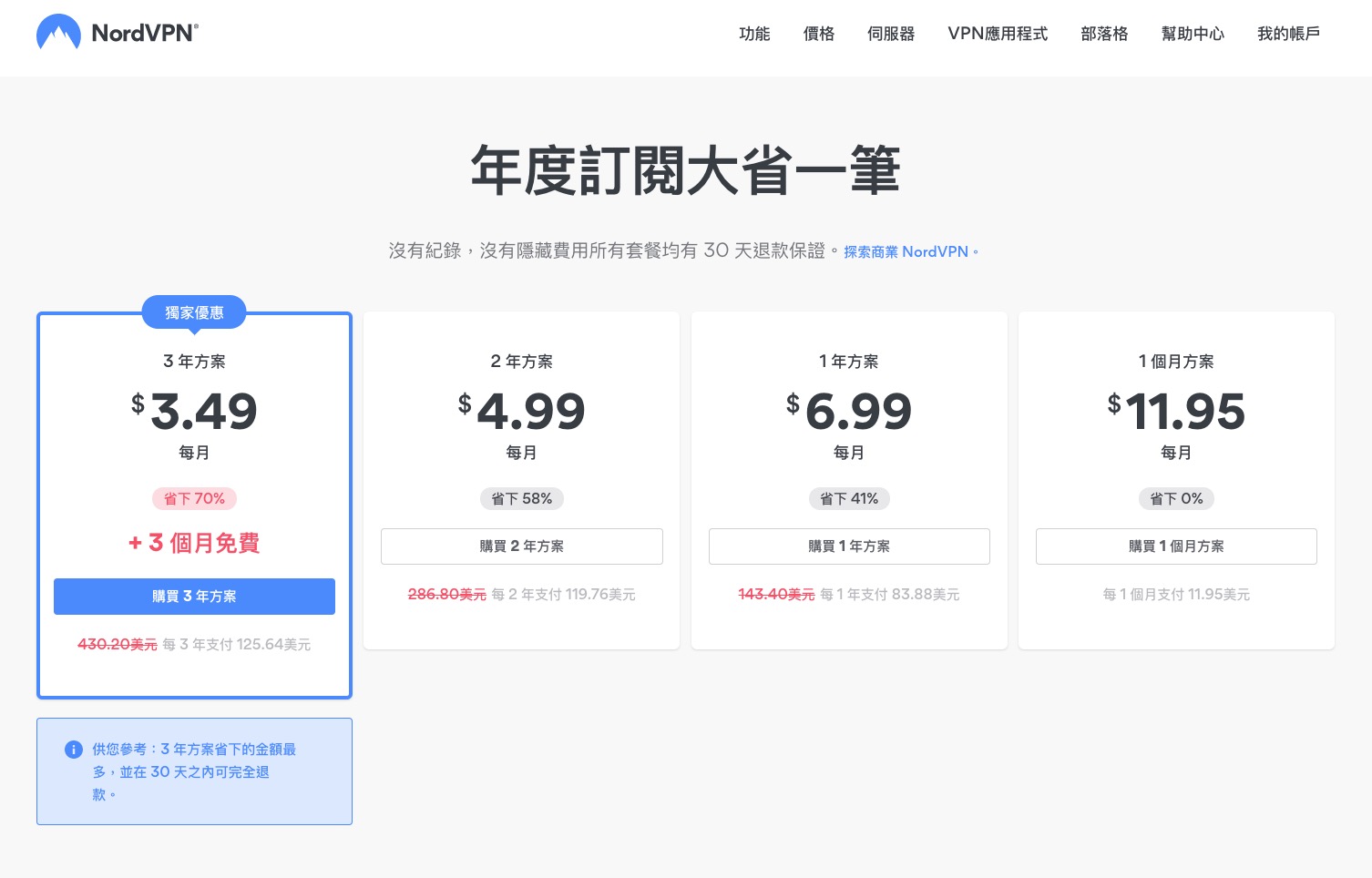Click the 購買 3 年方案 button
The height and width of the screenshot is (878, 1372).
[x=194, y=597]
